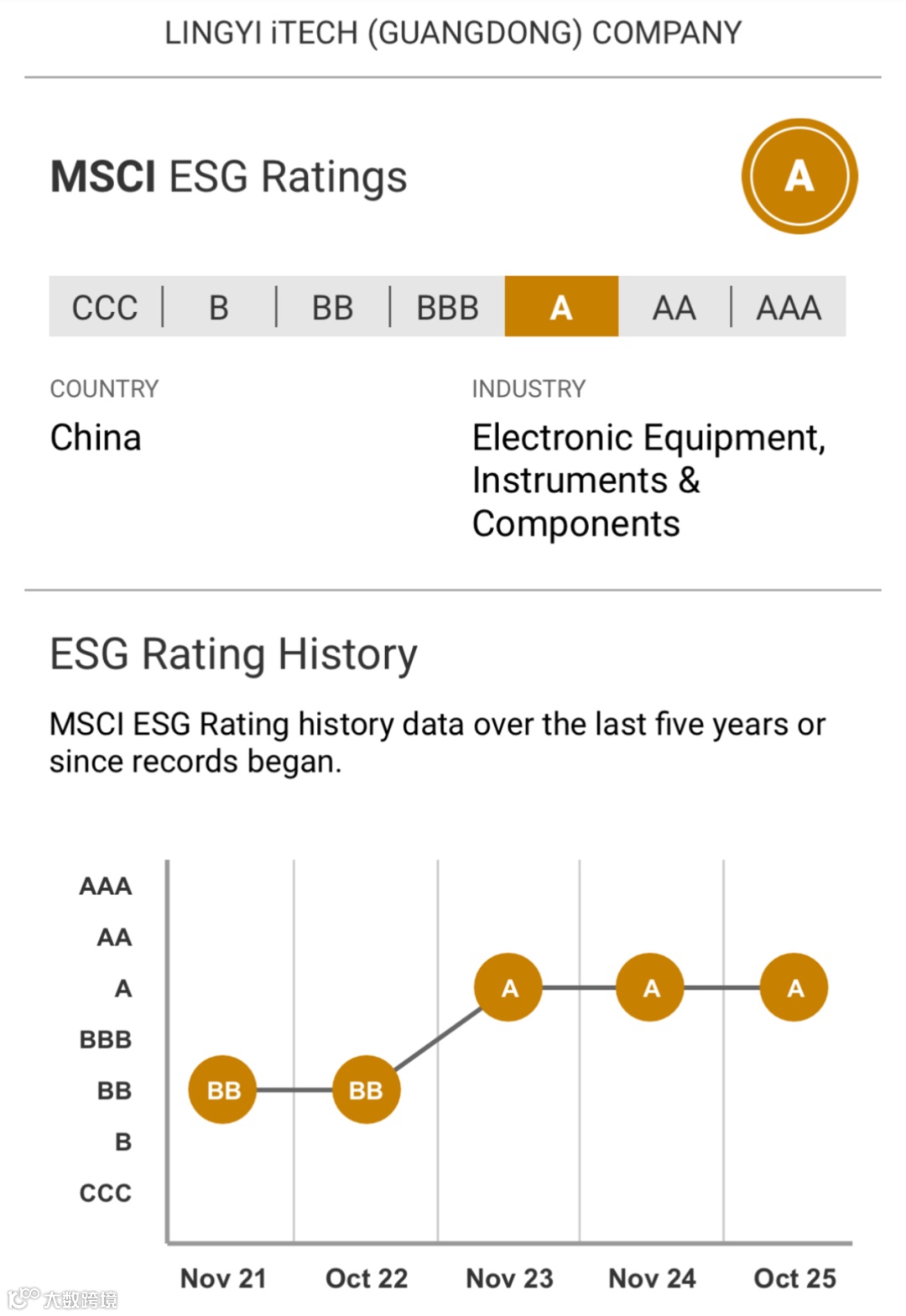Click the Nov 24 A data point
Image resolution: width=906 pixels, height=1316 pixels.
click(651, 987)
